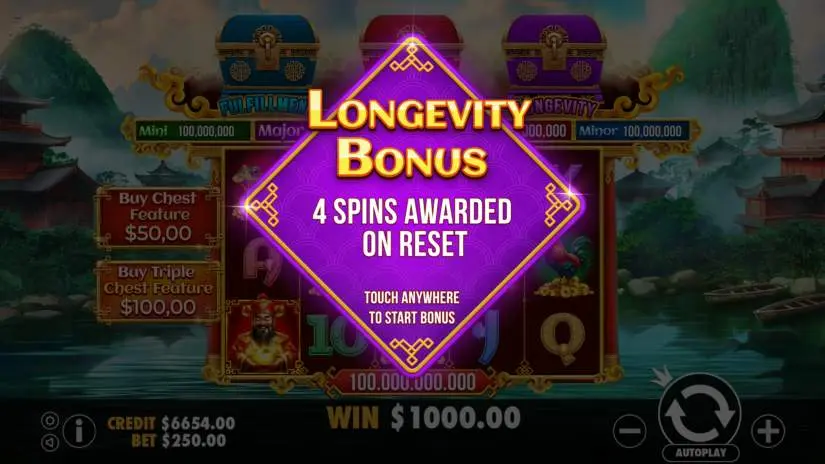The width and height of the screenshot is (825, 464).
Task: Select the blue Fulfillment treasure chest
Action: pyautogui.click(x=267, y=55)
